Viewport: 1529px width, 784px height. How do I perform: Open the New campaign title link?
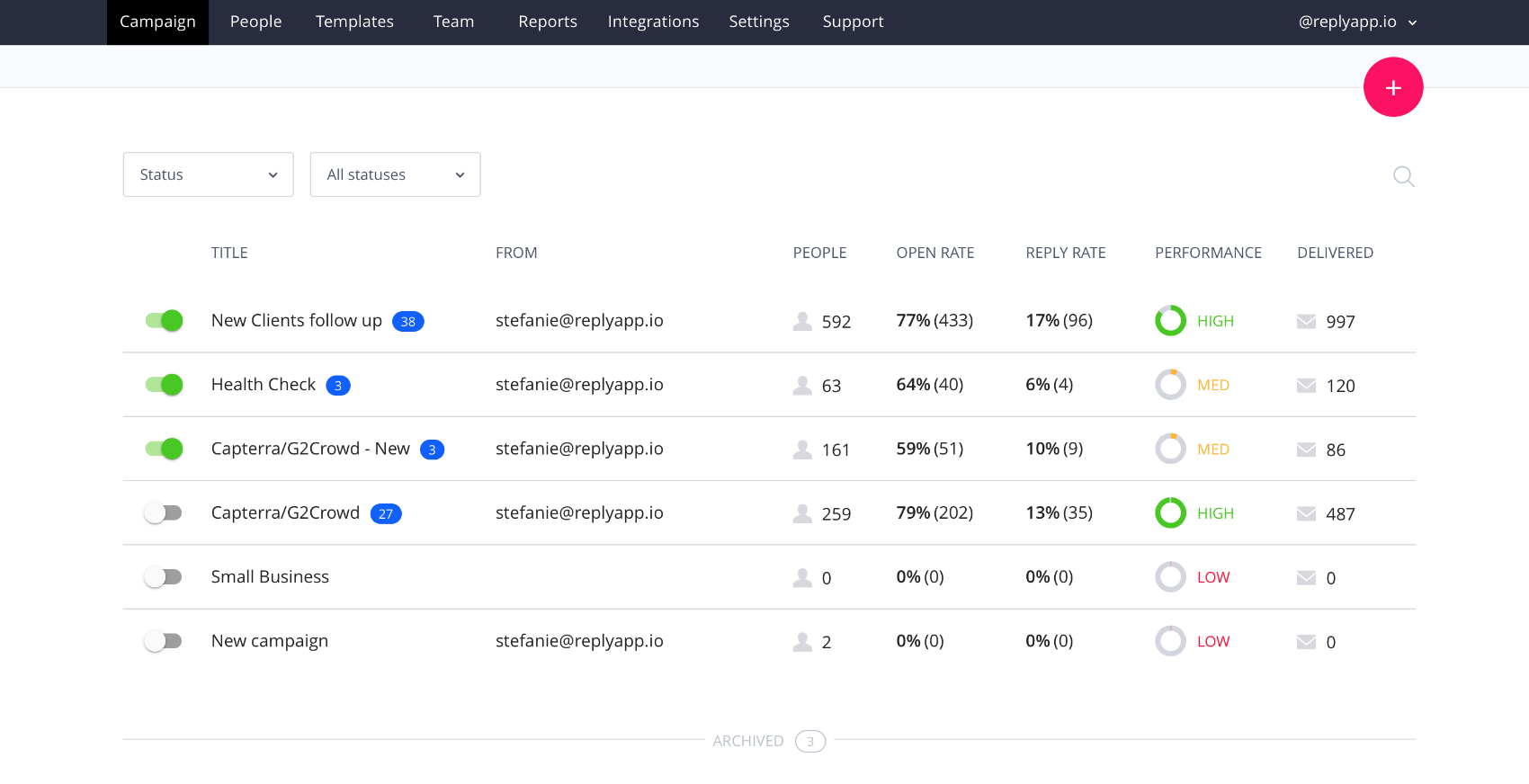click(269, 641)
